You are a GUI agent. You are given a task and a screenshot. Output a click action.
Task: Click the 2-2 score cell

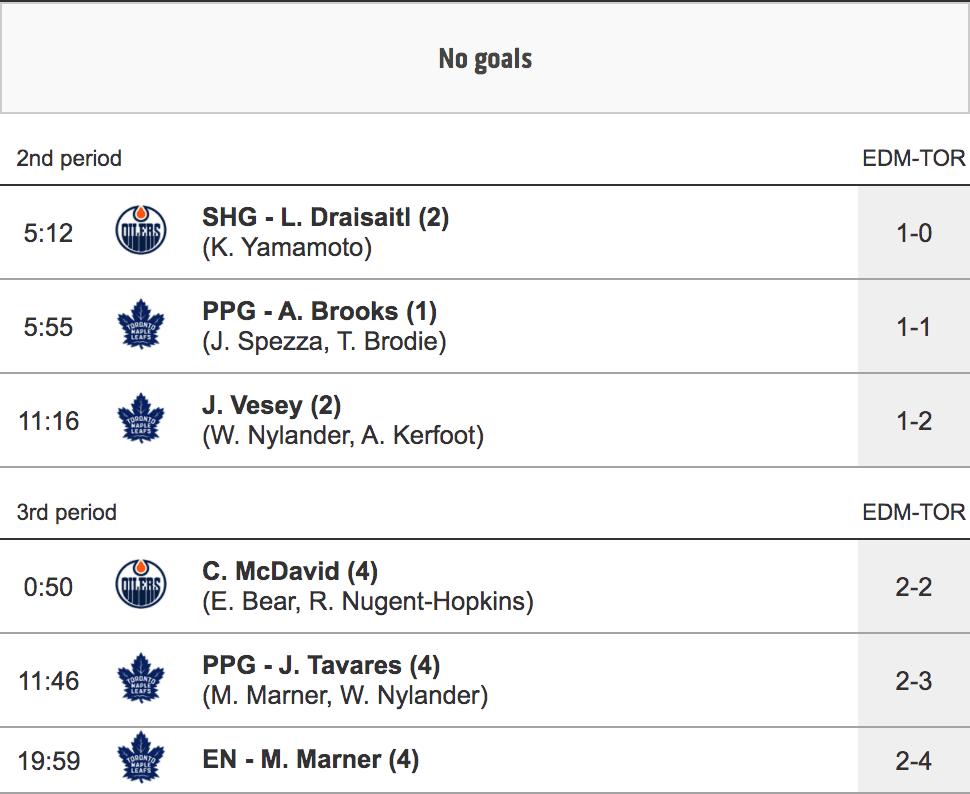[913, 586]
